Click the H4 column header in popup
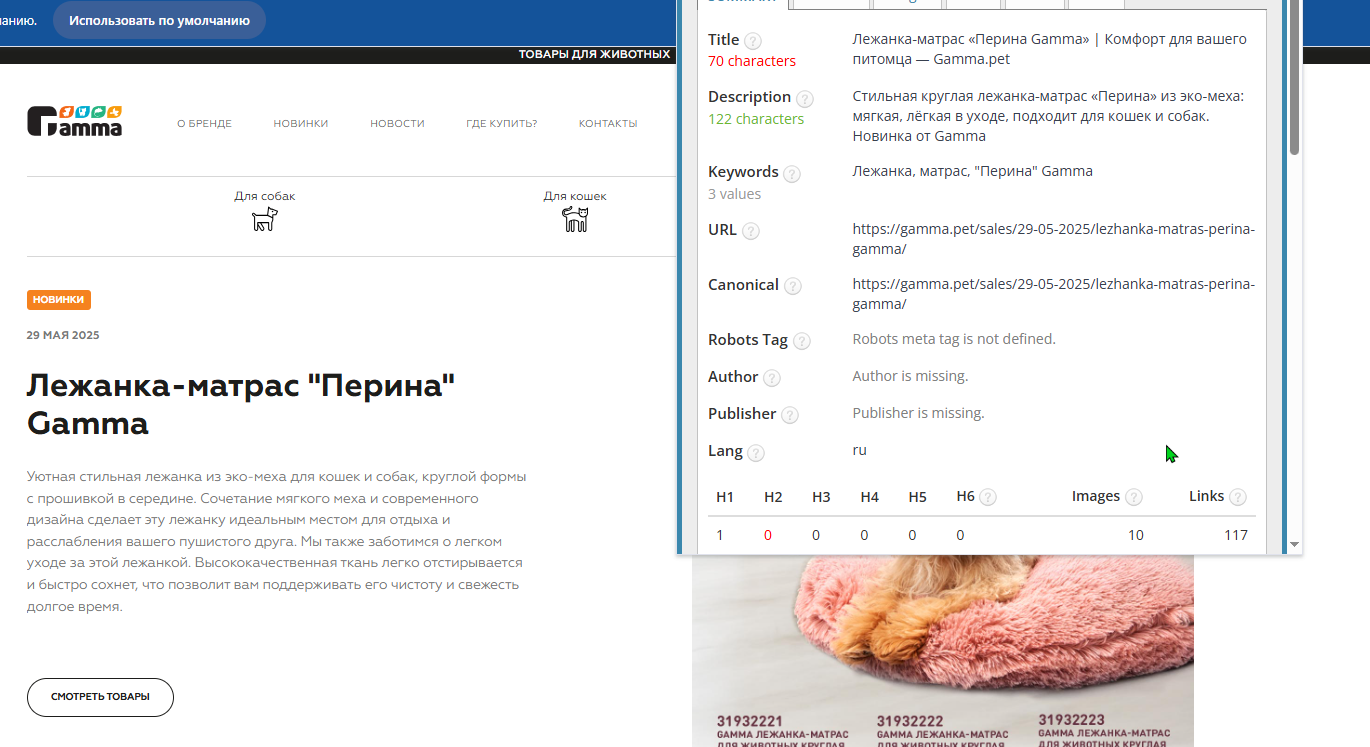1370x747 pixels. pyautogui.click(x=869, y=497)
